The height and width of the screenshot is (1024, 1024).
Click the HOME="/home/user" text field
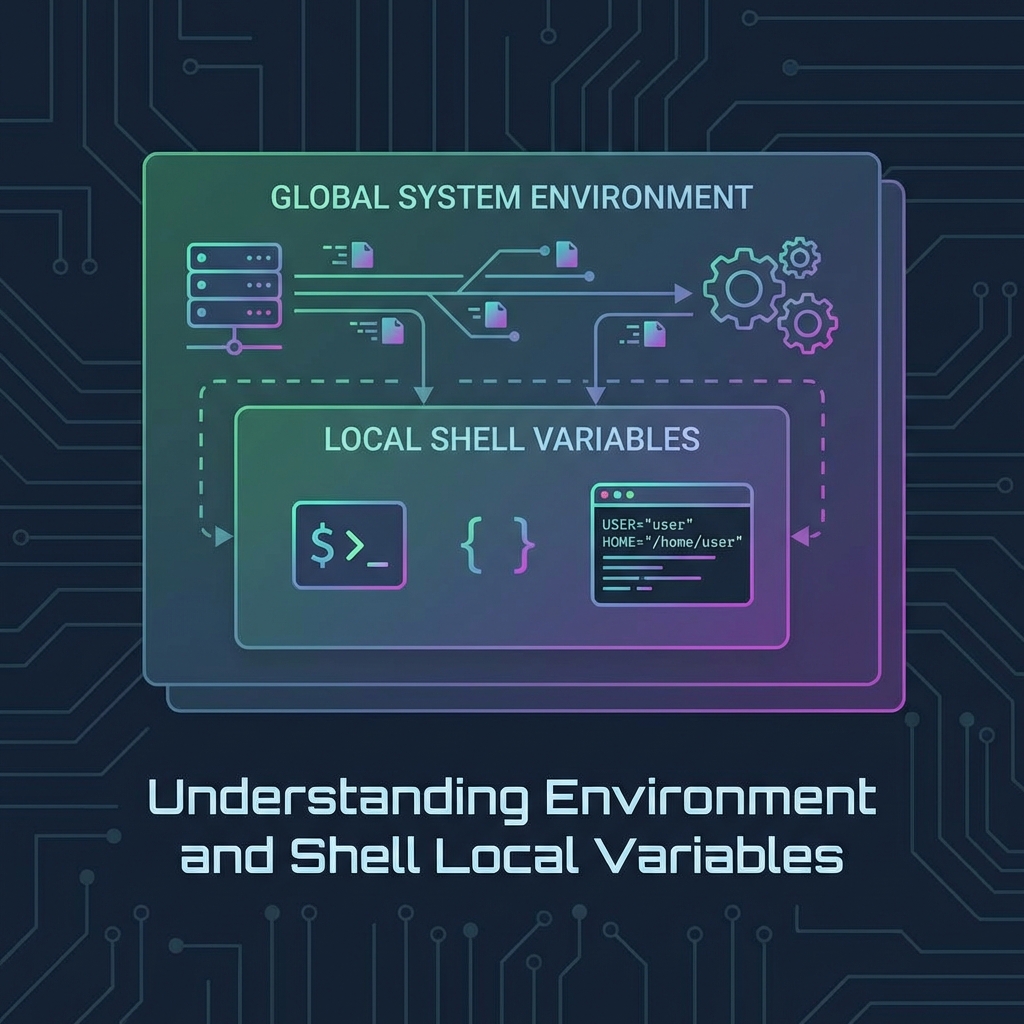[x=672, y=542]
